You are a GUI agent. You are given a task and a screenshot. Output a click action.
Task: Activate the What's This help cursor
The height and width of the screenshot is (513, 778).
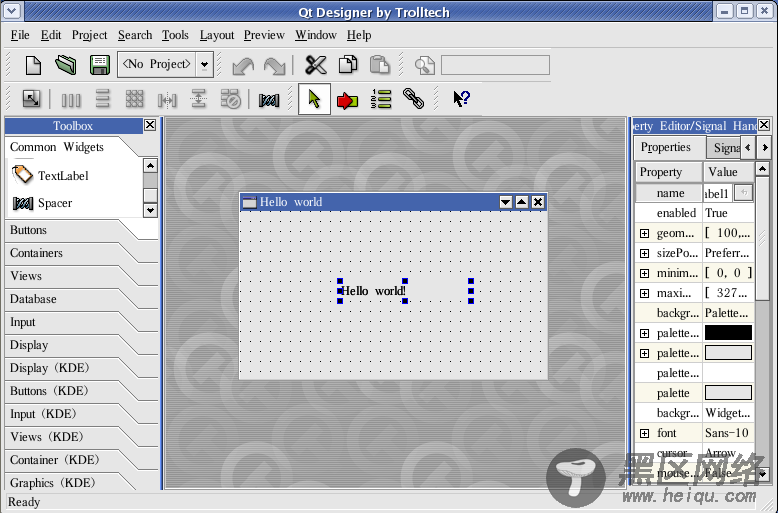tap(461, 98)
